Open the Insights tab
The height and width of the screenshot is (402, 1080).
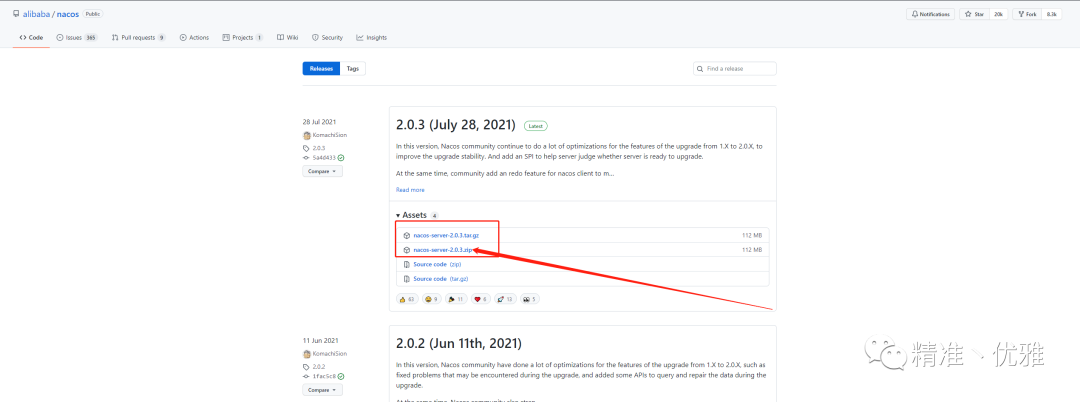tap(371, 38)
